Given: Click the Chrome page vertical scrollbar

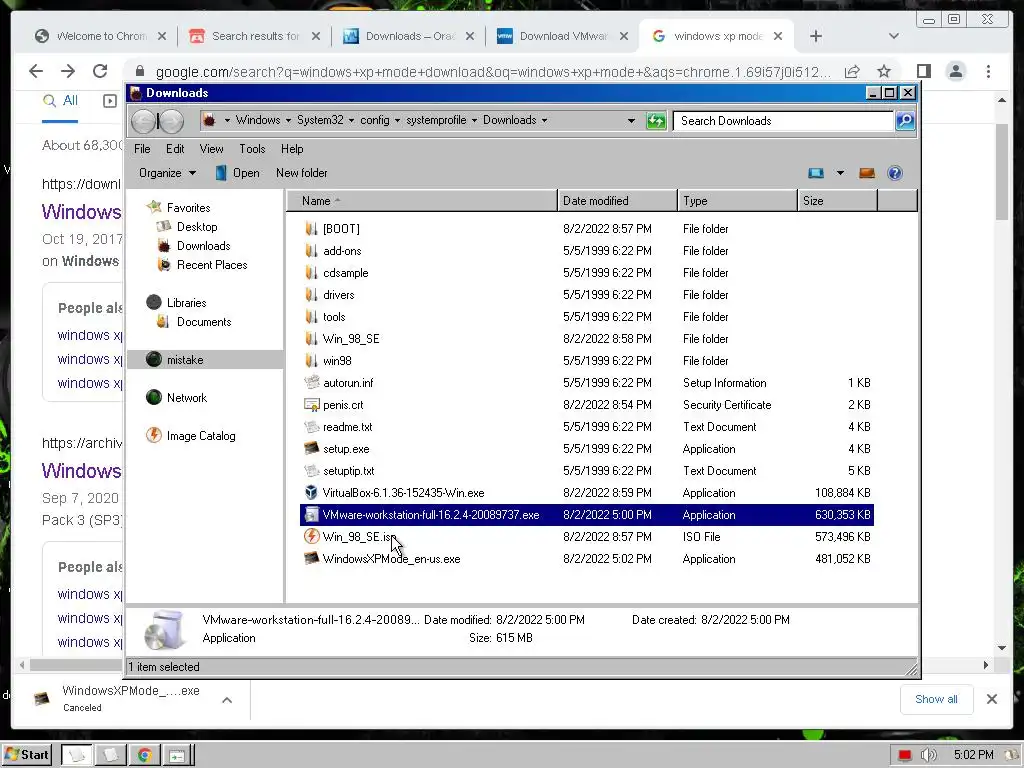Looking at the screenshot, I should (1002, 172).
